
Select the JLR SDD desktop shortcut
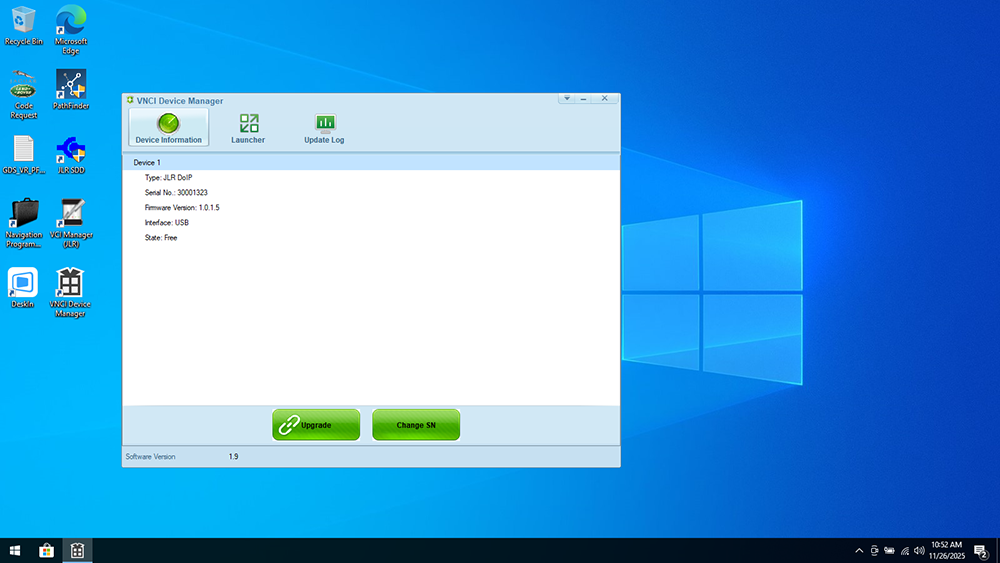click(x=71, y=155)
